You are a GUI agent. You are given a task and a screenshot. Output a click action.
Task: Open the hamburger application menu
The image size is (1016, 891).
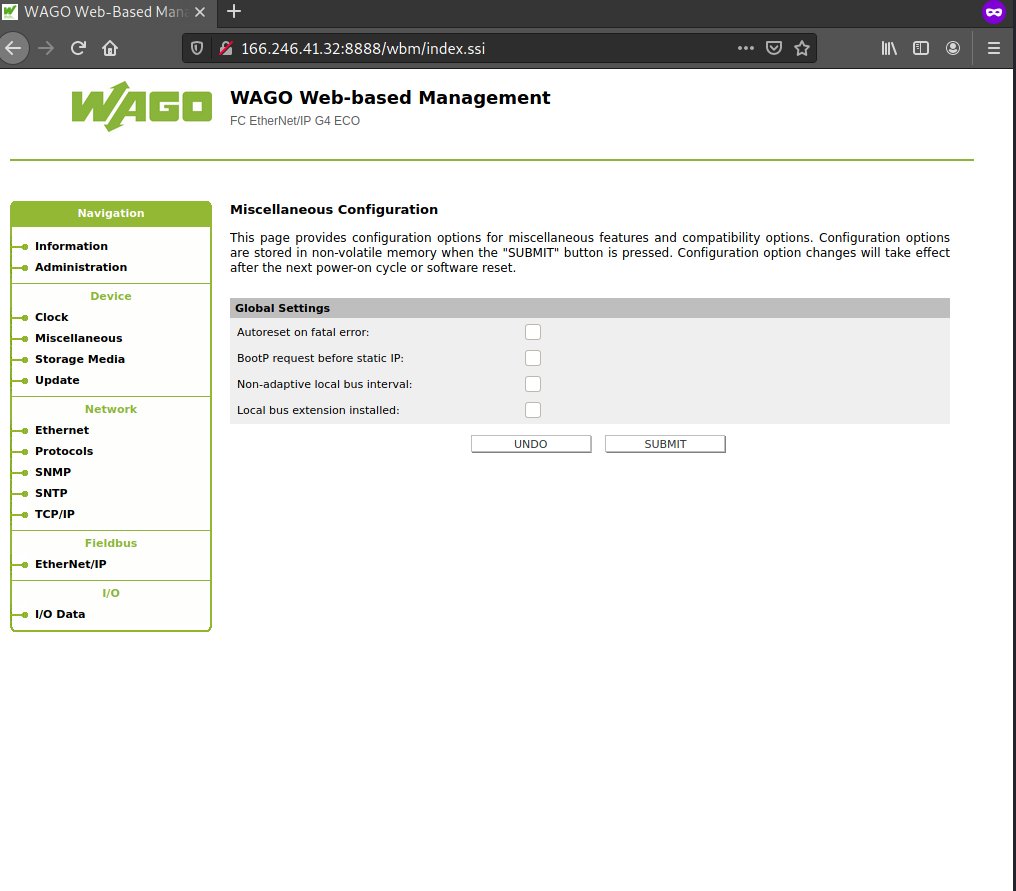[x=994, y=48]
